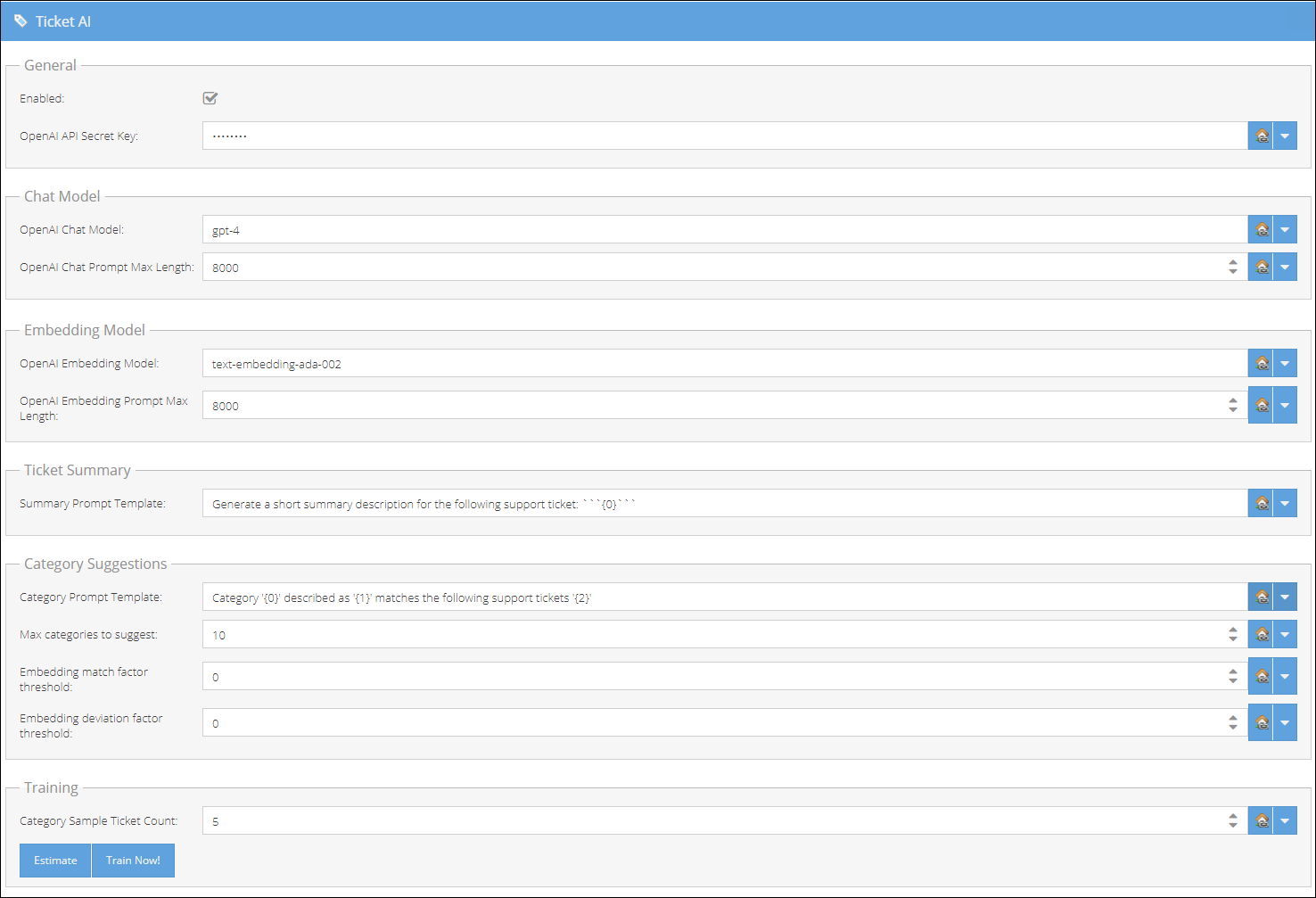Click the stepper for Max categories to suggest
This screenshot has height=898, width=1316.
(1233, 634)
